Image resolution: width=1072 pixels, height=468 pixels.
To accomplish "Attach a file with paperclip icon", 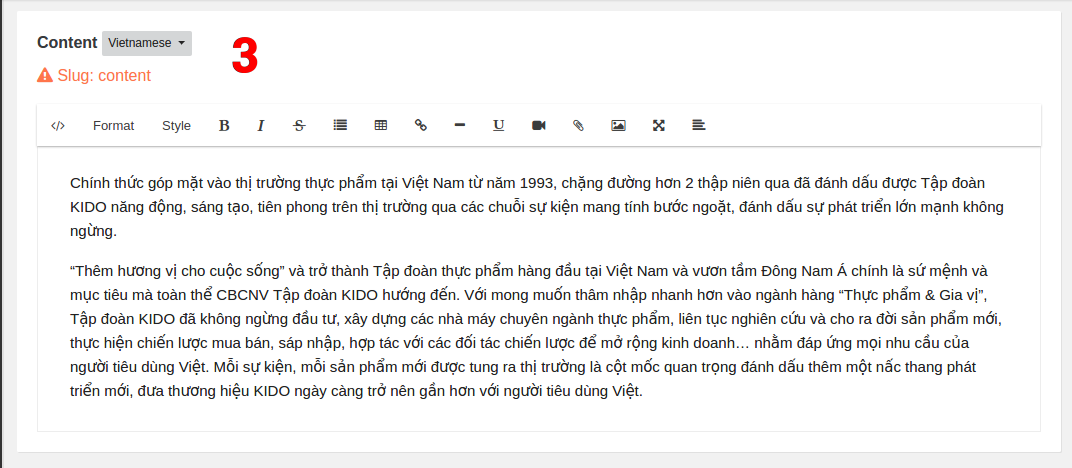I will coord(578,126).
